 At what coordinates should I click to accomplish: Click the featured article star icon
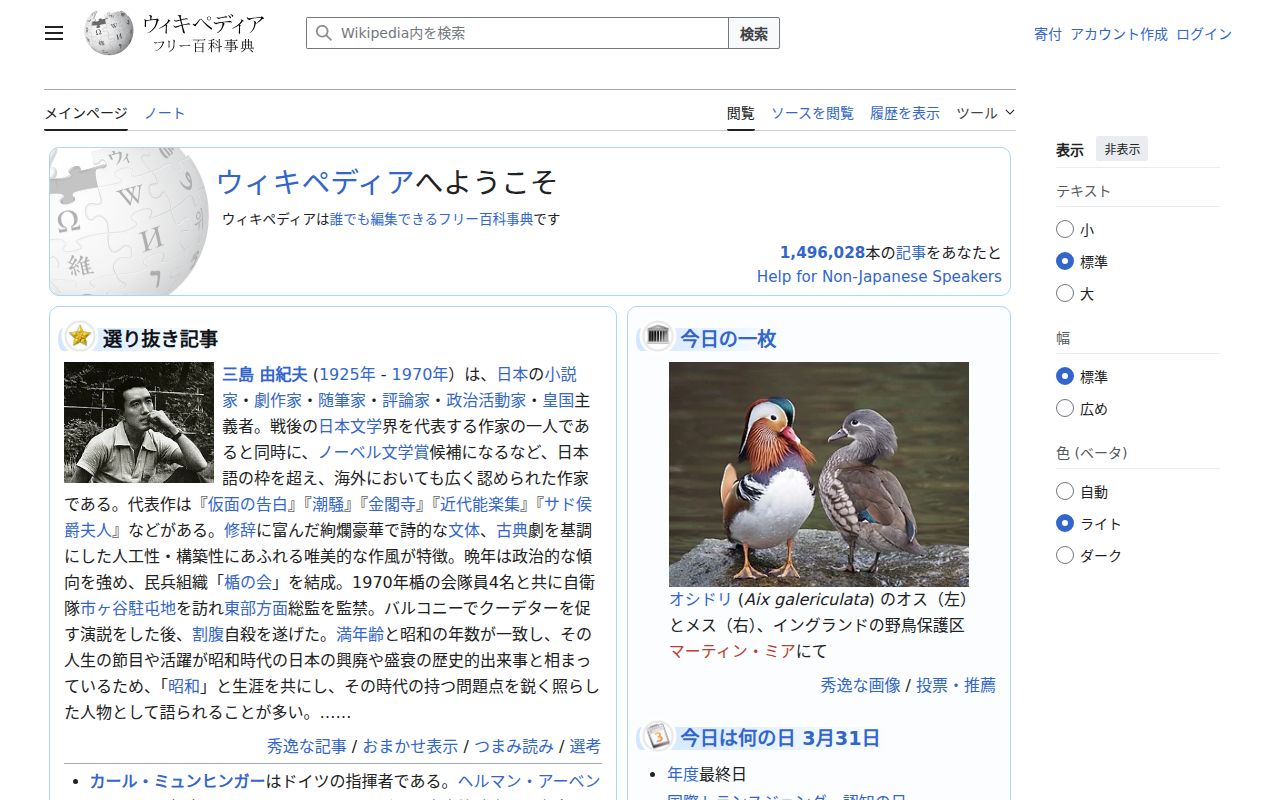[x=80, y=337]
